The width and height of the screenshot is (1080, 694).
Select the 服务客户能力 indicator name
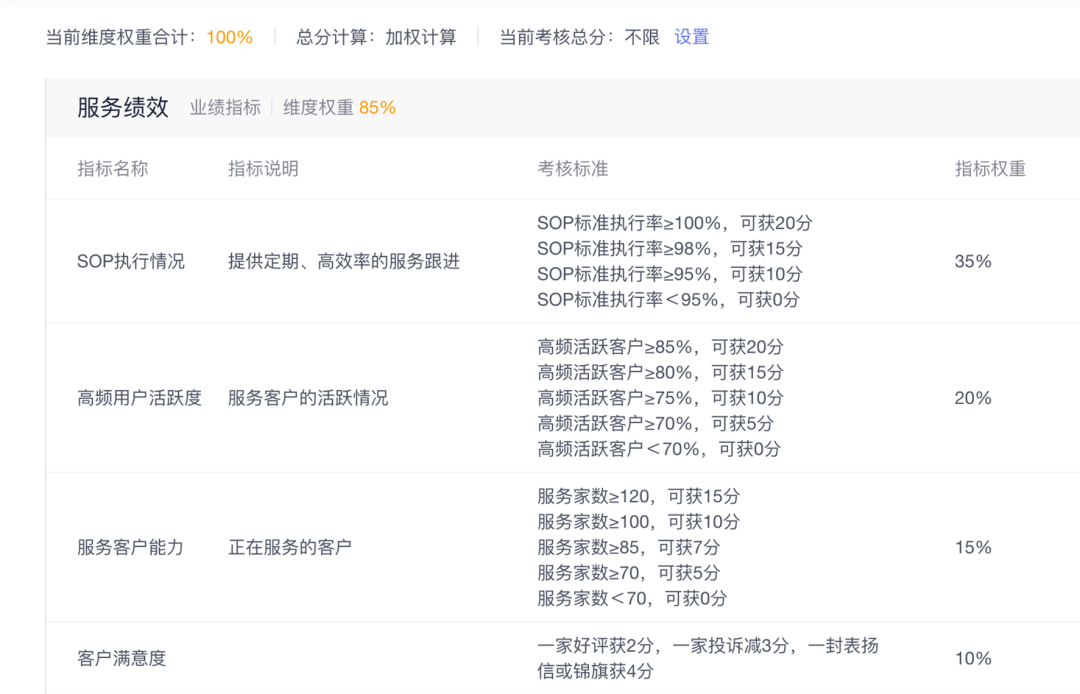130,547
